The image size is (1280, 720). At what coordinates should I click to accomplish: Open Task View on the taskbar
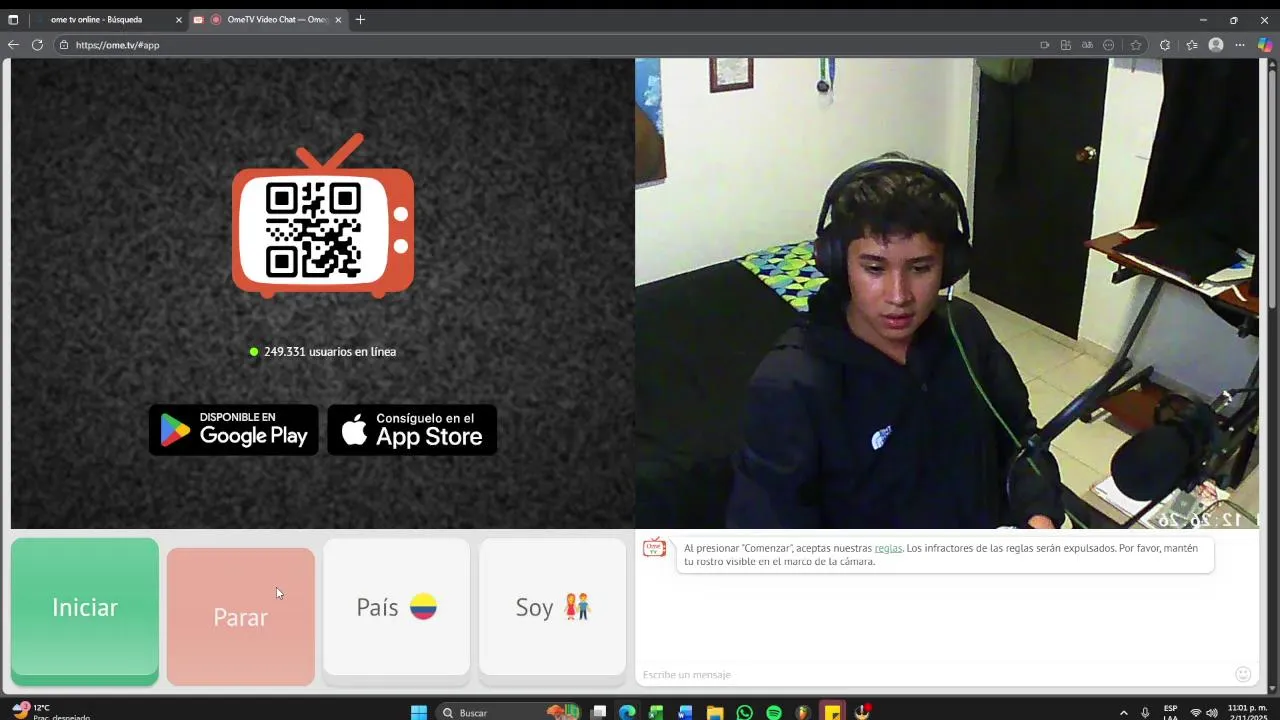(598, 712)
